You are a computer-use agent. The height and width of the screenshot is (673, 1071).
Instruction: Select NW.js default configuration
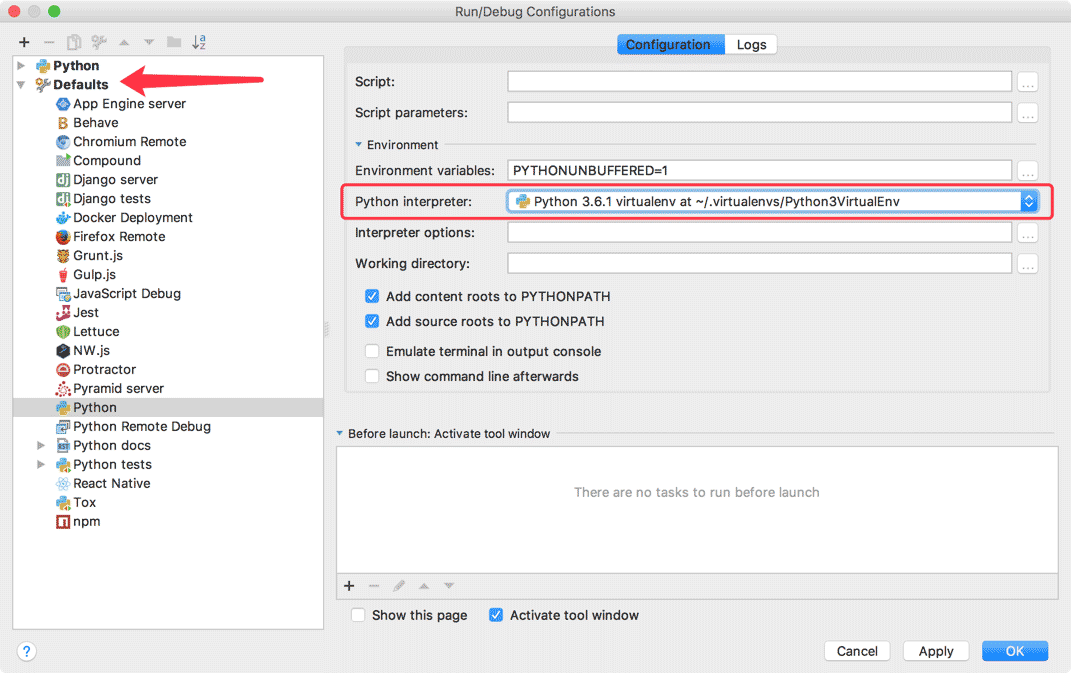pos(92,351)
